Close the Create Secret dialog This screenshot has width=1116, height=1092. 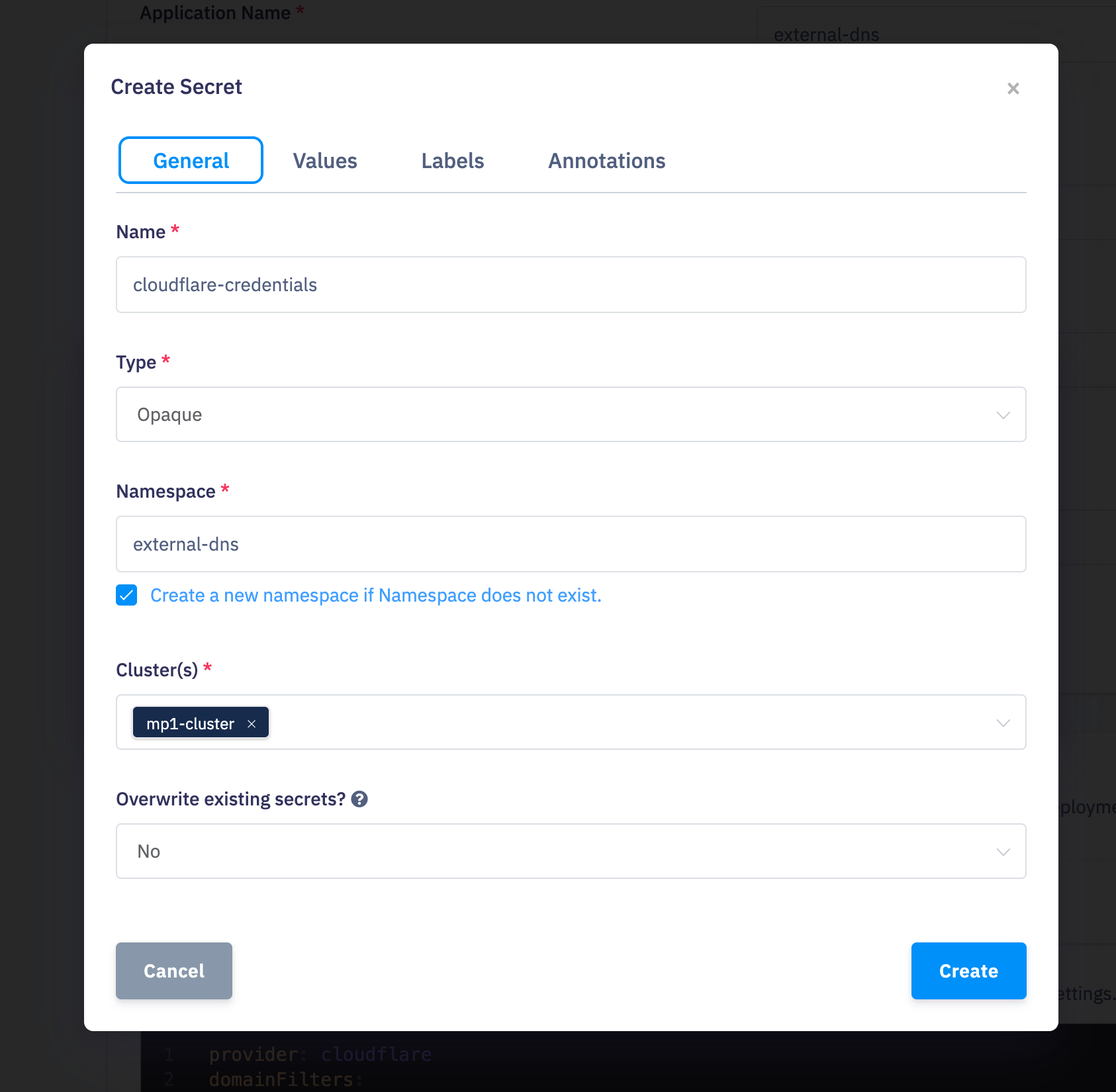1013,89
